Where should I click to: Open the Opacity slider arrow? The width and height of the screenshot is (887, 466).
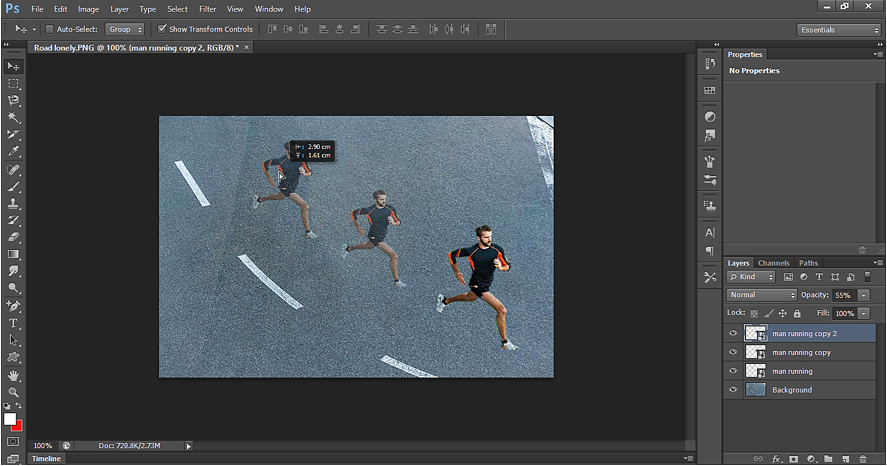tap(864, 295)
